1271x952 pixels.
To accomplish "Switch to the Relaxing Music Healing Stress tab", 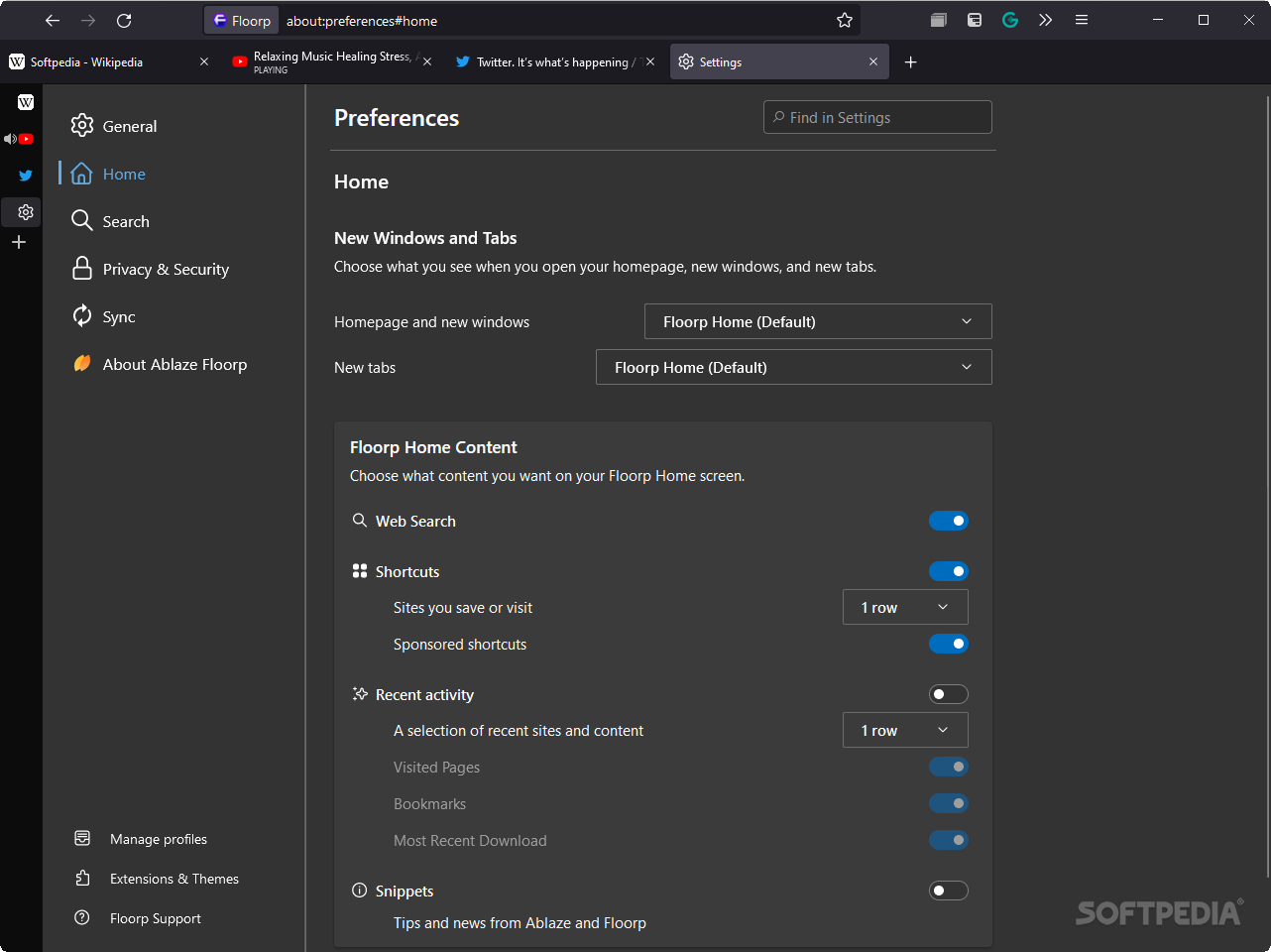I will click(x=332, y=61).
